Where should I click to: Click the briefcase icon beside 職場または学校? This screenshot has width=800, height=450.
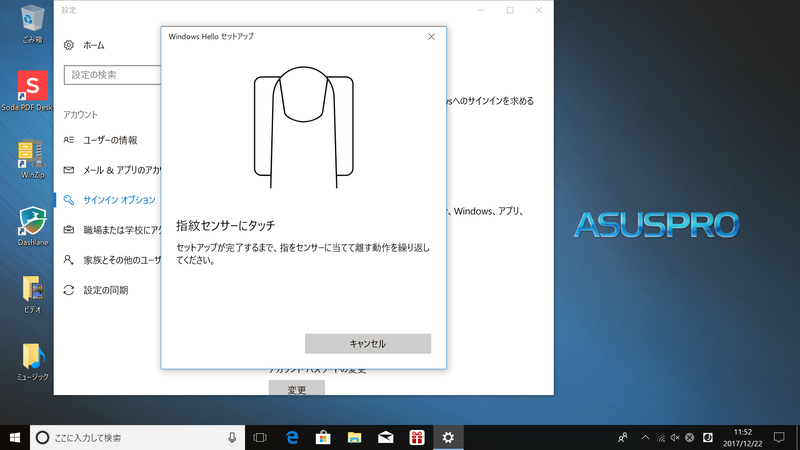coord(69,230)
